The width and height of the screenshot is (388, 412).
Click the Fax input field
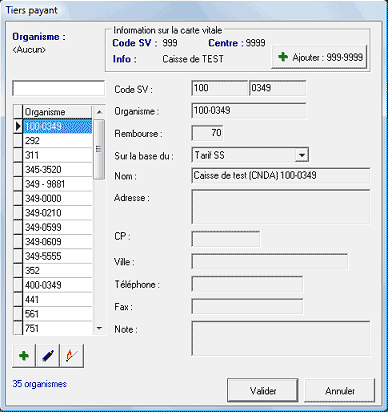click(247, 306)
